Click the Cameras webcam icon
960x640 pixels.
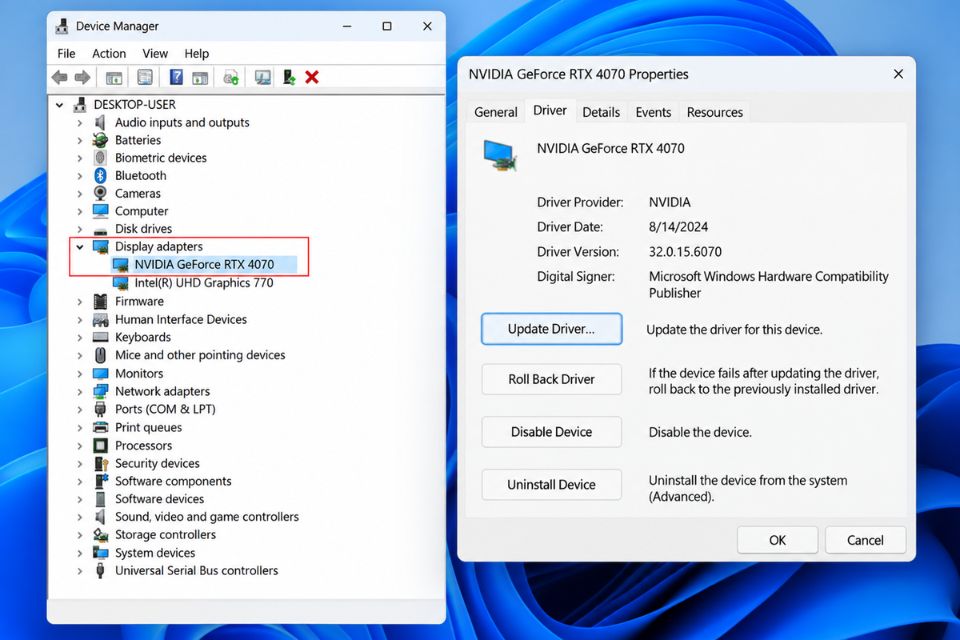click(x=100, y=193)
